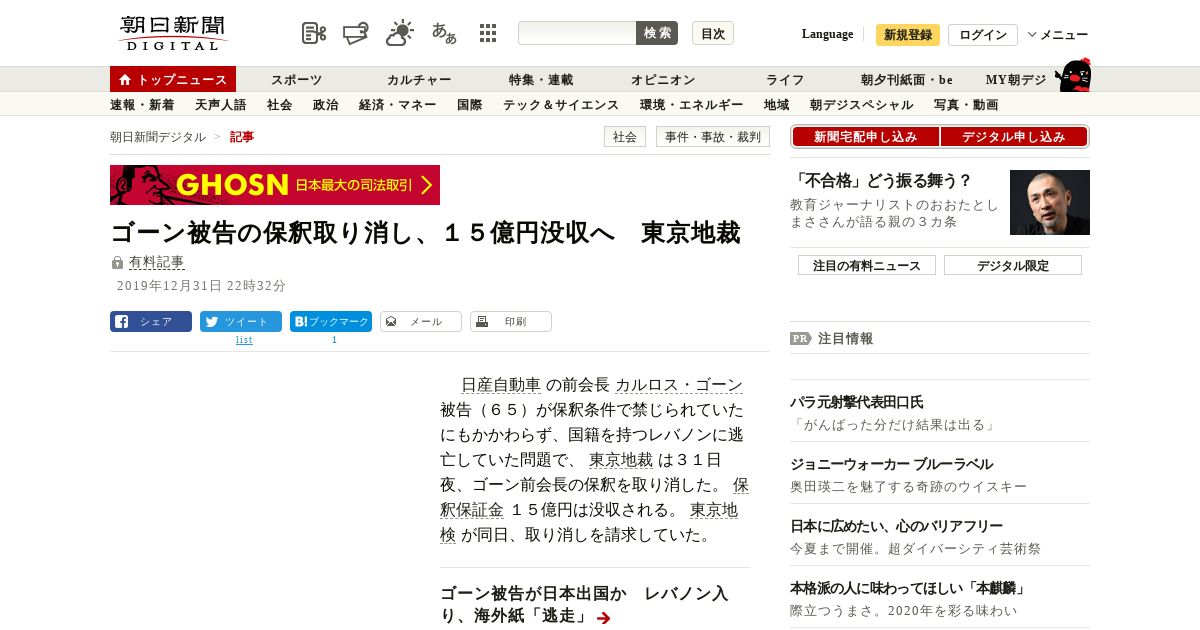Screen dimensions: 1200x630
Task: Open the 日本に広めたい、心のバリアフリー headline
Action: coord(896,526)
